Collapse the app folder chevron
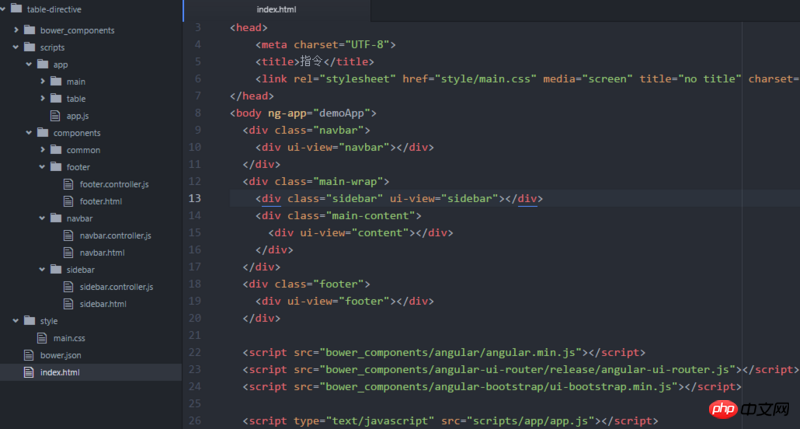 29,64
